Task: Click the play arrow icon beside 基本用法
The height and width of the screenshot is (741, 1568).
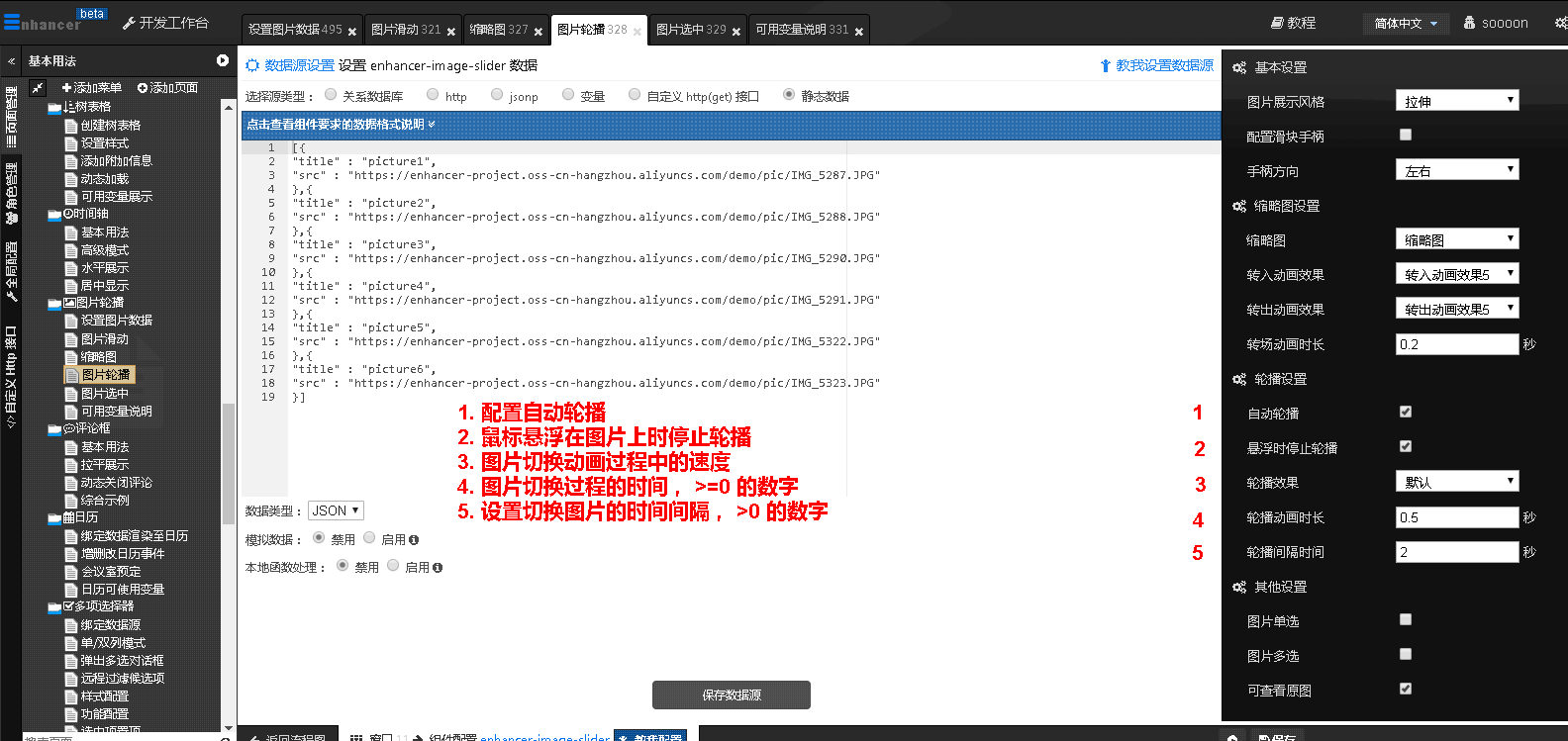Action: (x=223, y=61)
